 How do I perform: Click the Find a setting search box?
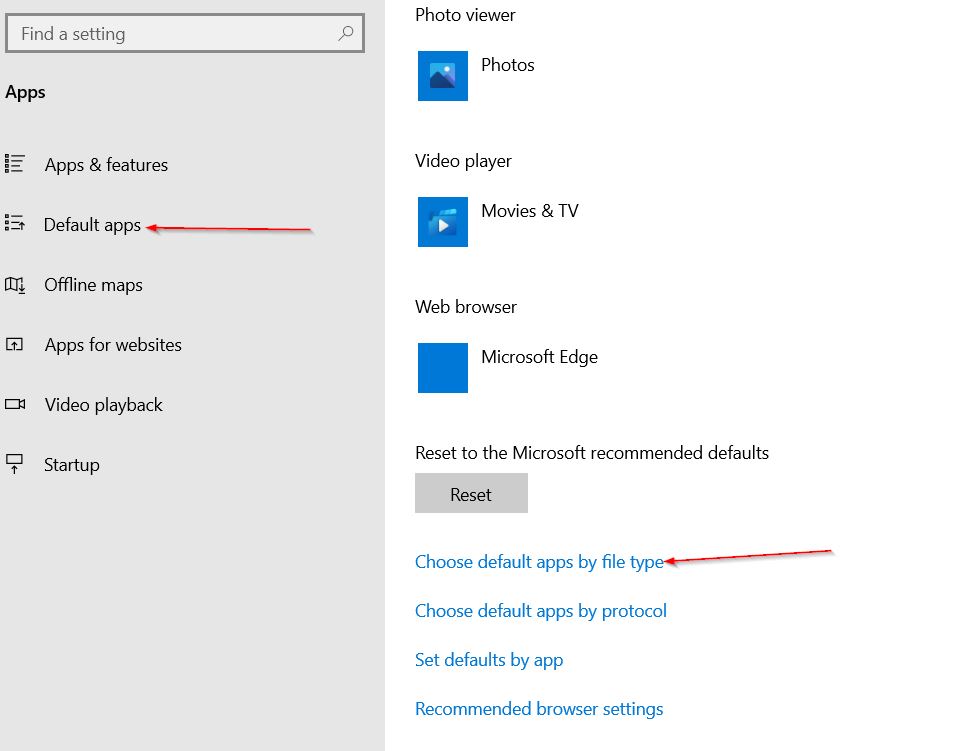pyautogui.click(x=185, y=33)
